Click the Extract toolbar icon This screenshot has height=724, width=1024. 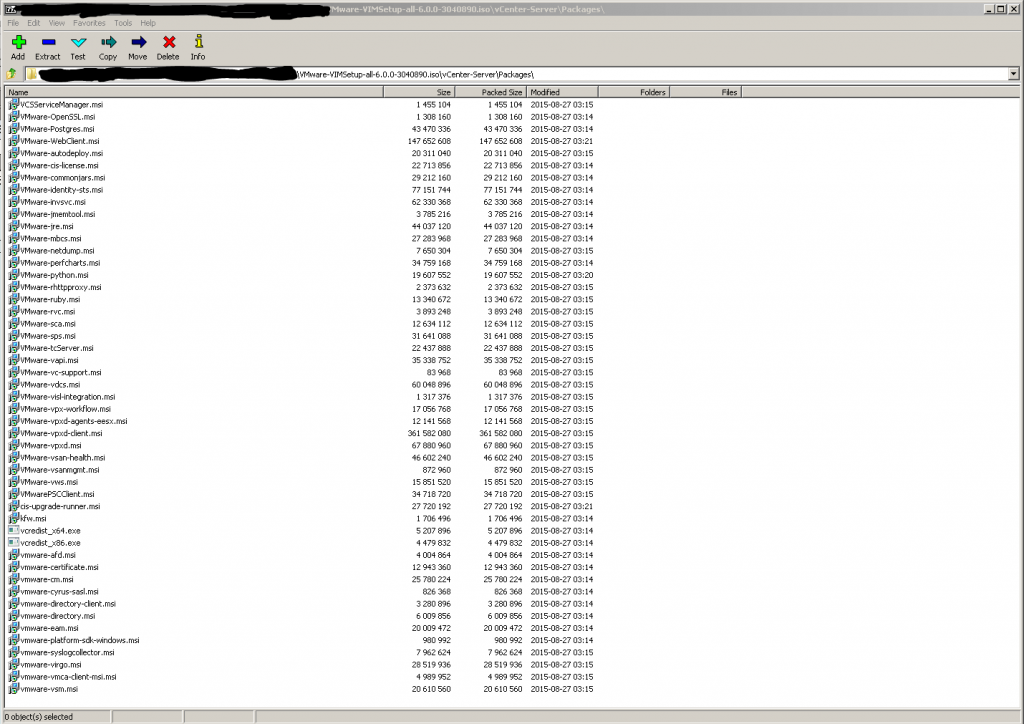[x=48, y=42]
